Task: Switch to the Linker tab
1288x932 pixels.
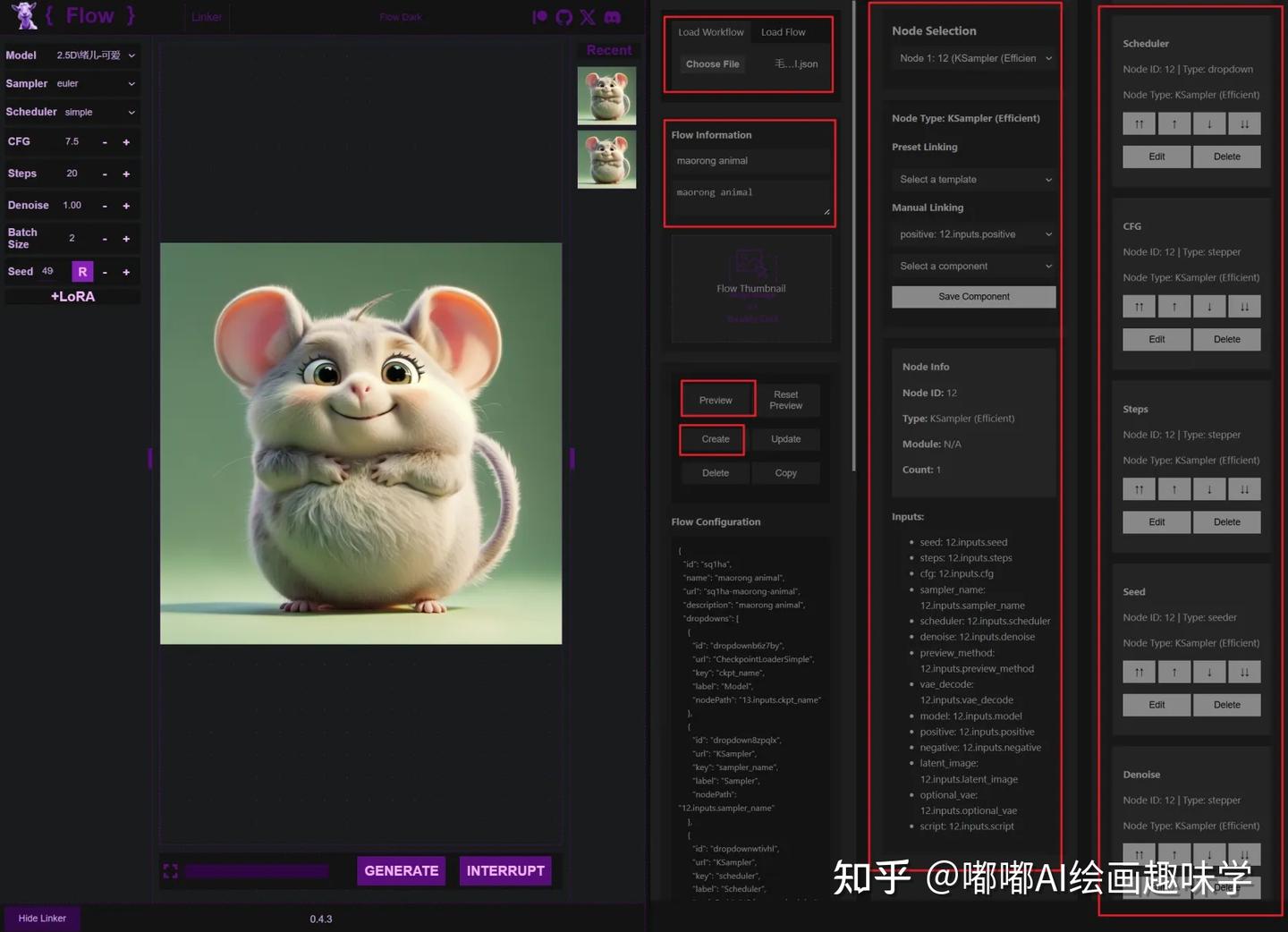Action: coord(207,17)
